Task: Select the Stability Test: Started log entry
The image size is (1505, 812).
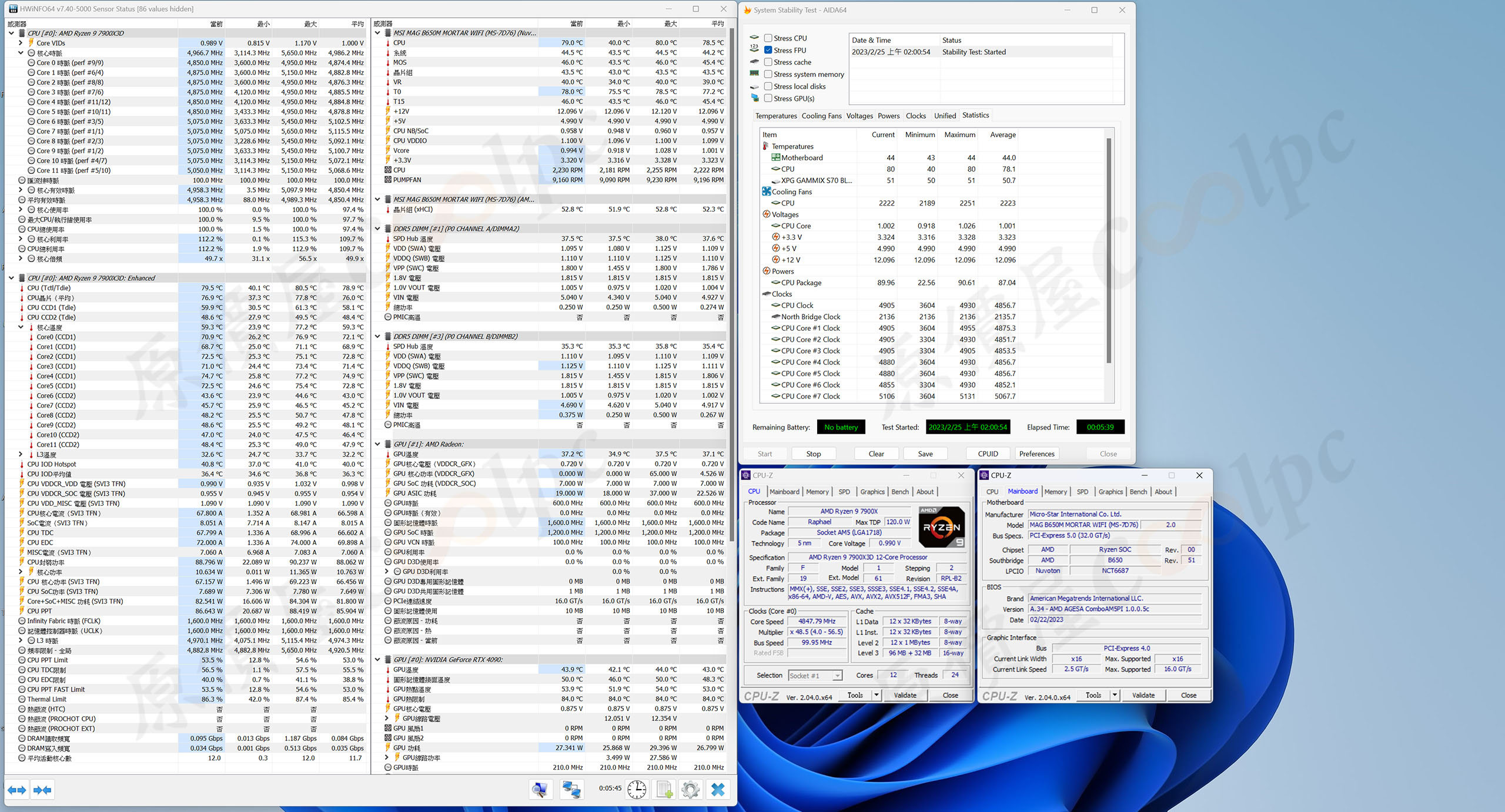Action: [981, 52]
